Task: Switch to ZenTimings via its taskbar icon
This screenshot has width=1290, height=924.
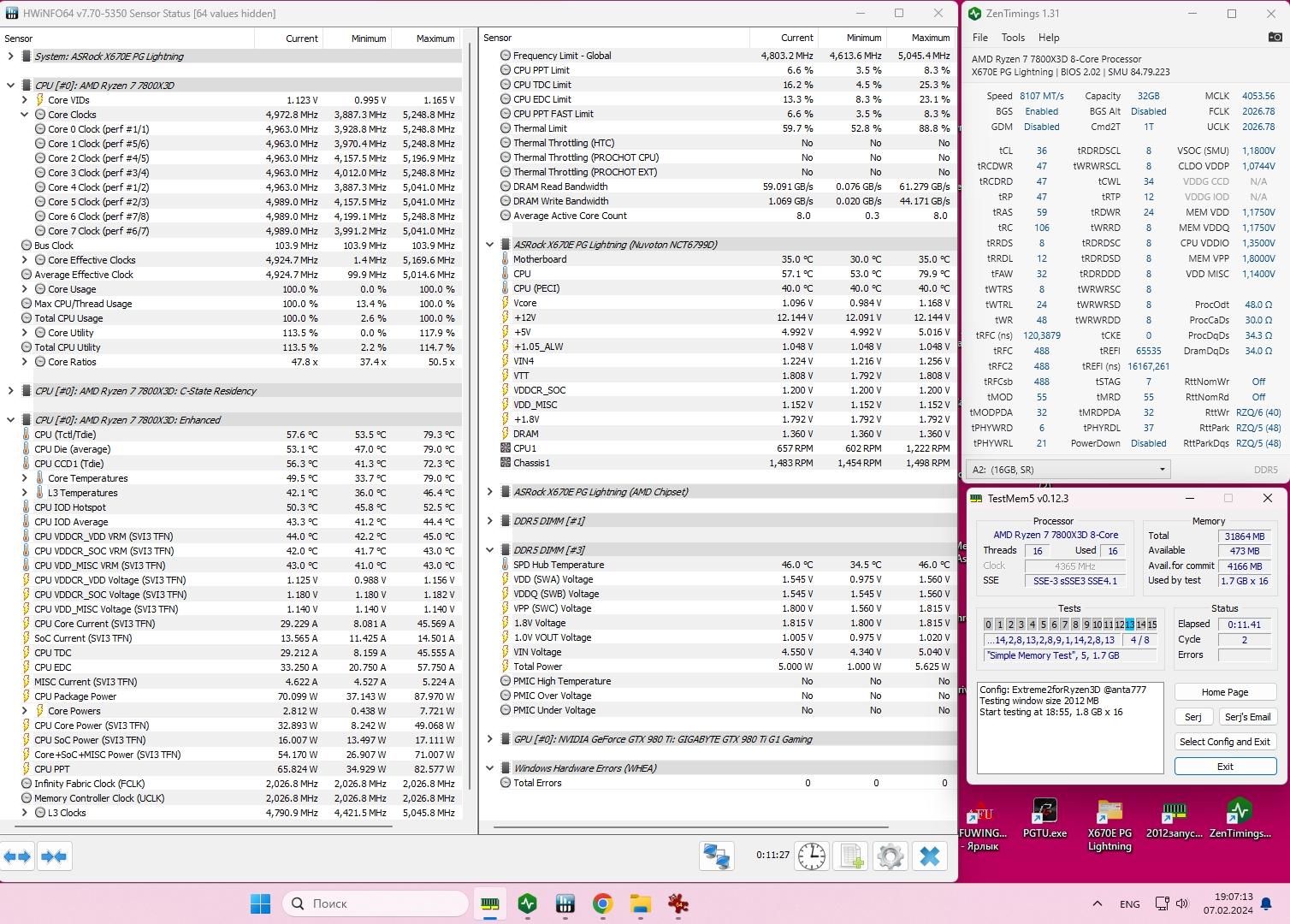Action: pyautogui.click(x=528, y=903)
